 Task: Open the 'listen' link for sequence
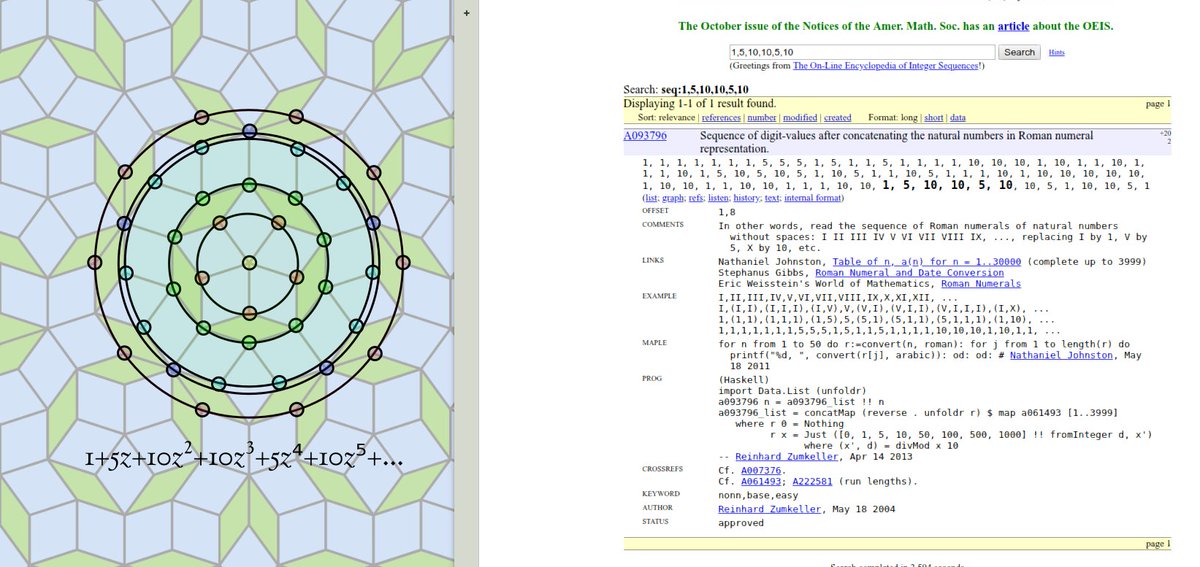click(716, 198)
